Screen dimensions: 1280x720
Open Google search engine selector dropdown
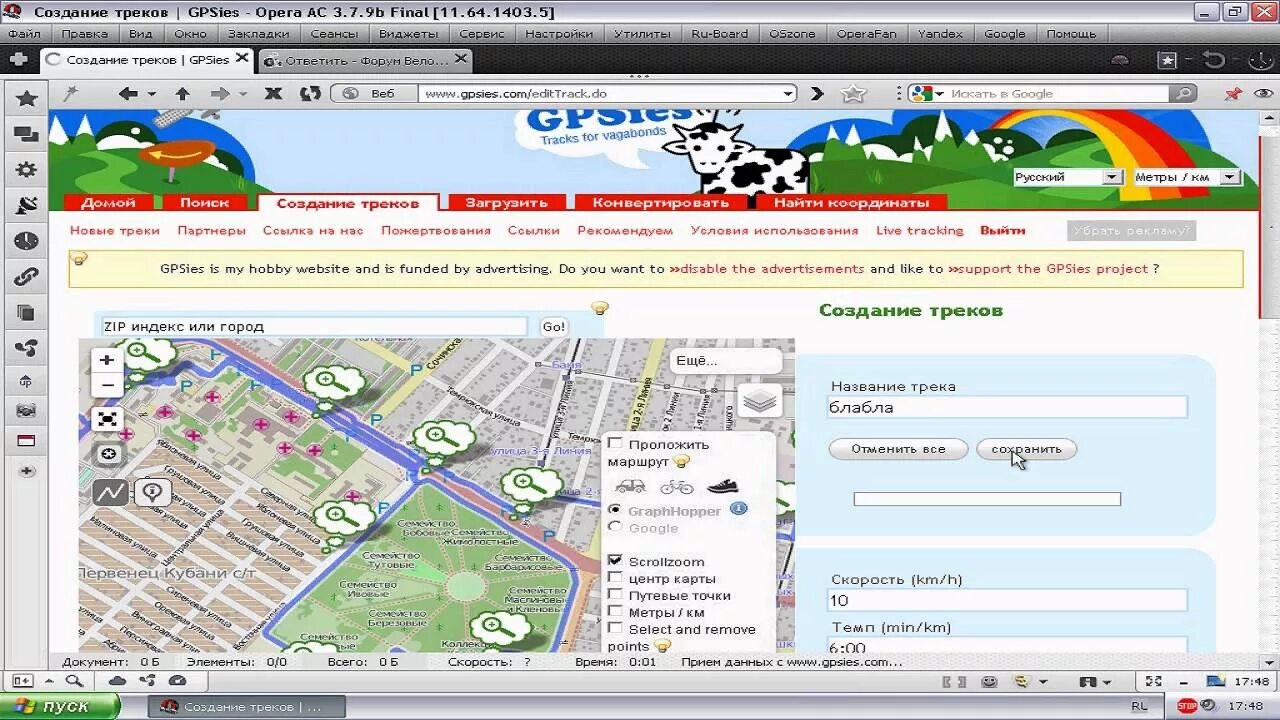927,93
